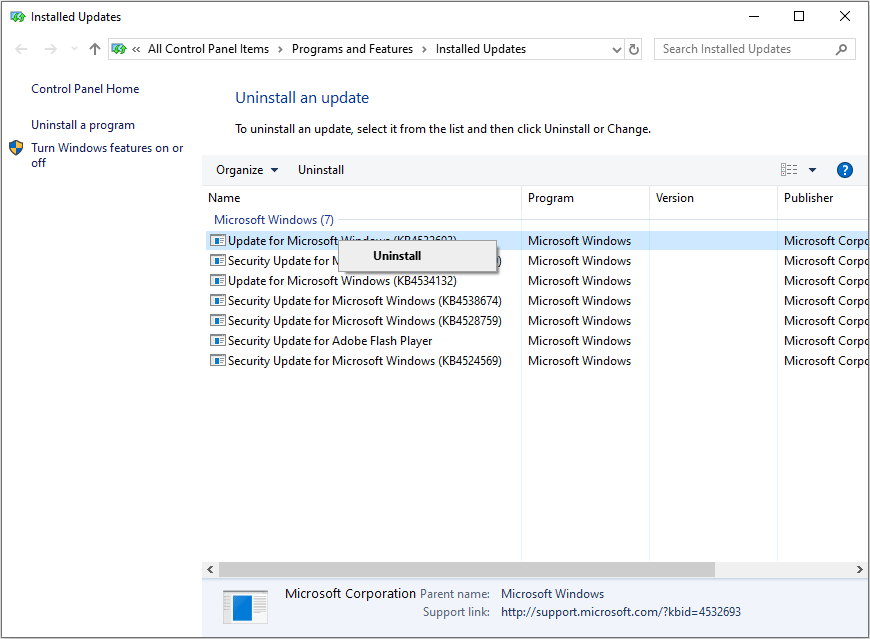Refresh the Installed Updates list

[x=634, y=49]
